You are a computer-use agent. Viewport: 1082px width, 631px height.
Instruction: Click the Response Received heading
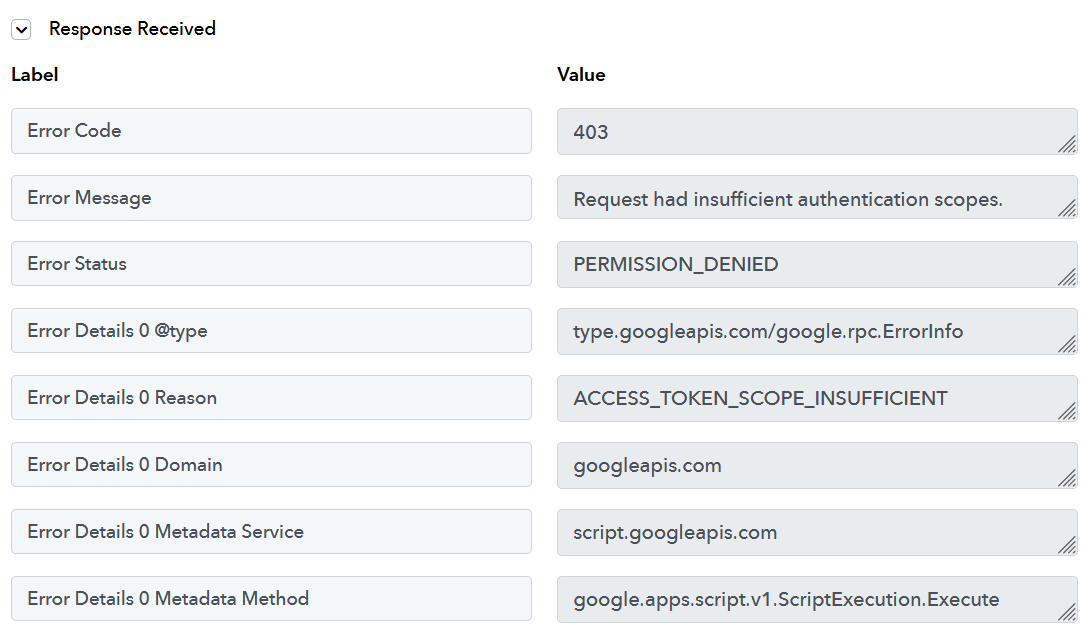click(132, 29)
